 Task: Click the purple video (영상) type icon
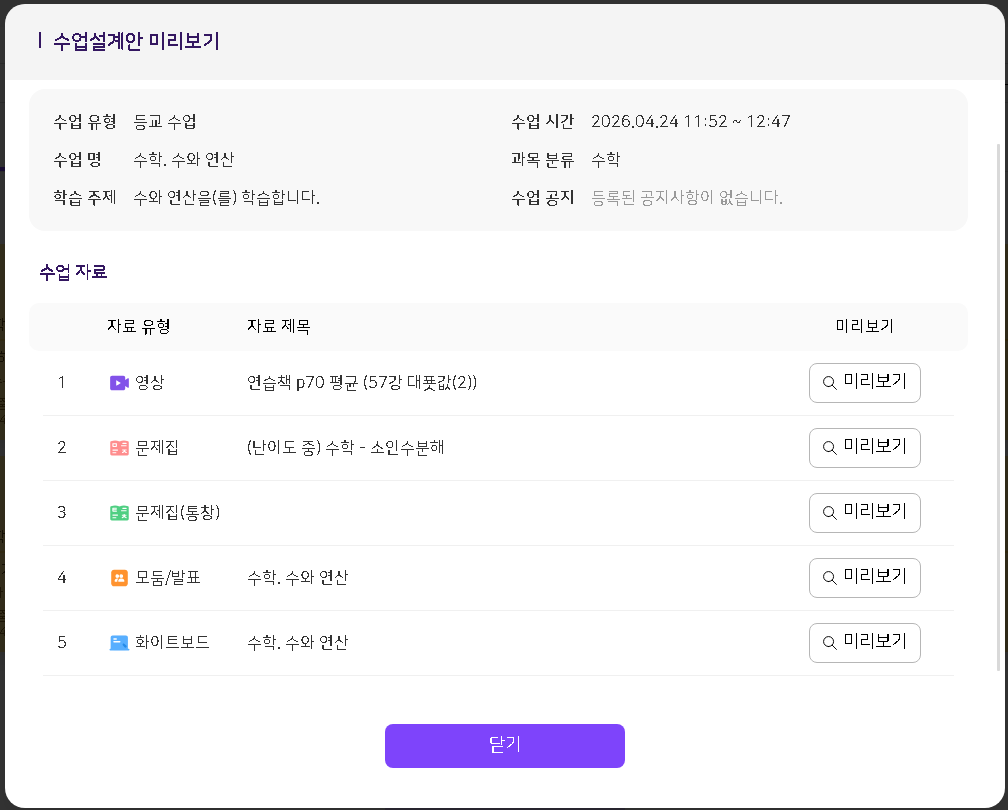pos(119,383)
